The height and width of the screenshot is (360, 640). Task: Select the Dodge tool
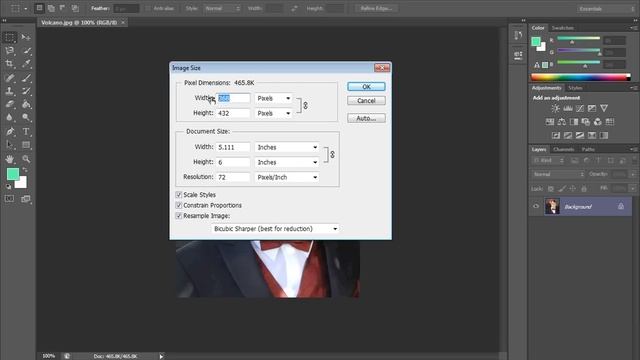pyautogui.click(x=26, y=118)
